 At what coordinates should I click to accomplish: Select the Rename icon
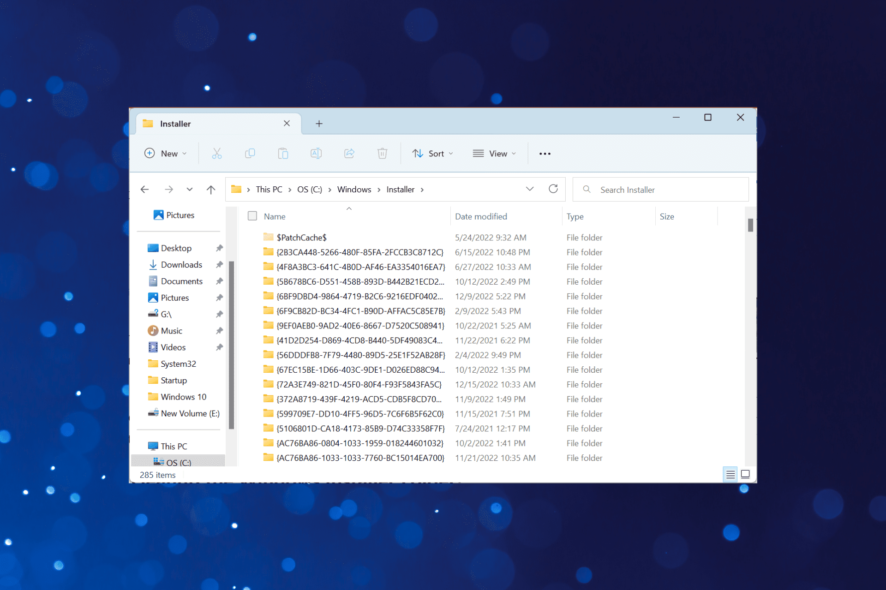click(316, 153)
